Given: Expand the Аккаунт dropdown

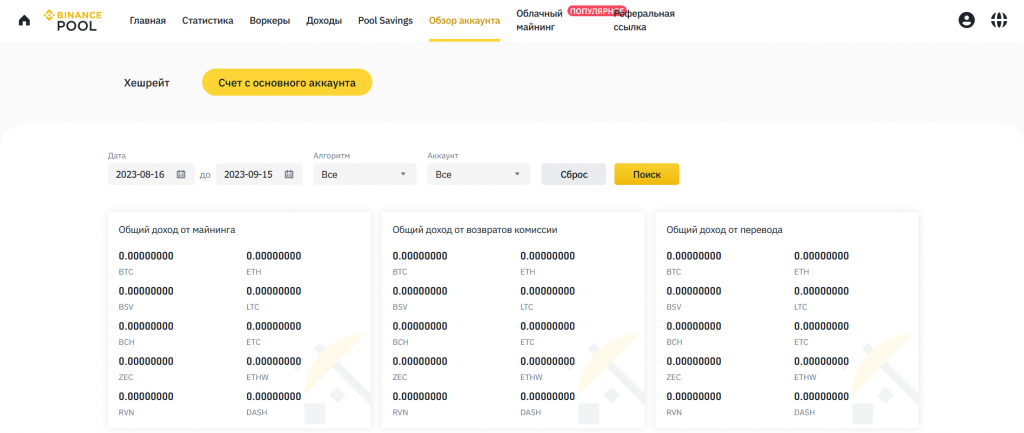Looking at the screenshot, I should click(478, 174).
